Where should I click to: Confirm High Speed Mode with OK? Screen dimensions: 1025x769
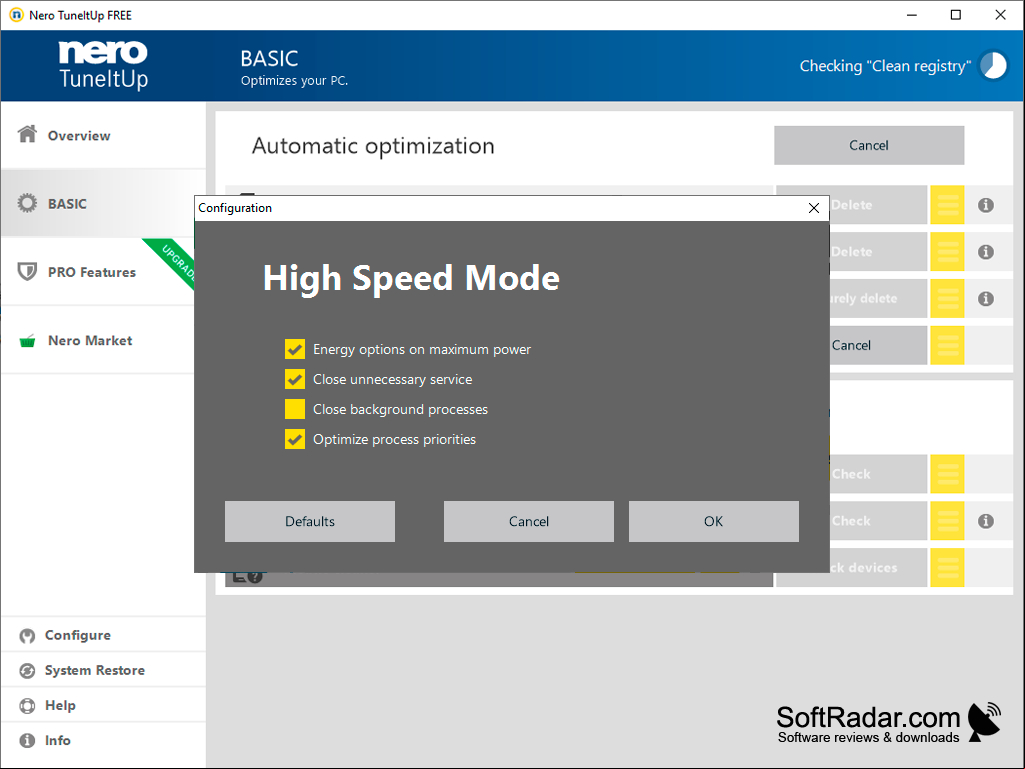(714, 521)
